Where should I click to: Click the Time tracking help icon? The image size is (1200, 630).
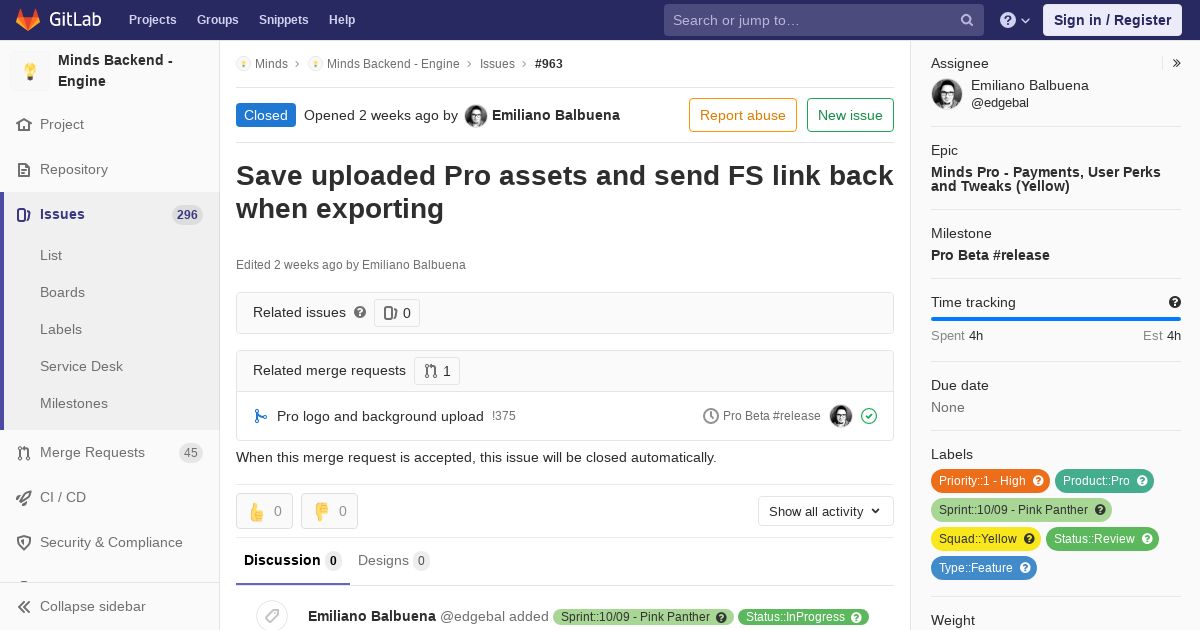click(1175, 302)
